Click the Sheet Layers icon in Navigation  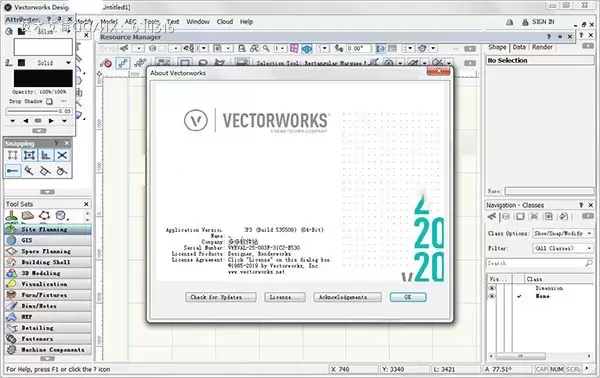tap(520, 217)
